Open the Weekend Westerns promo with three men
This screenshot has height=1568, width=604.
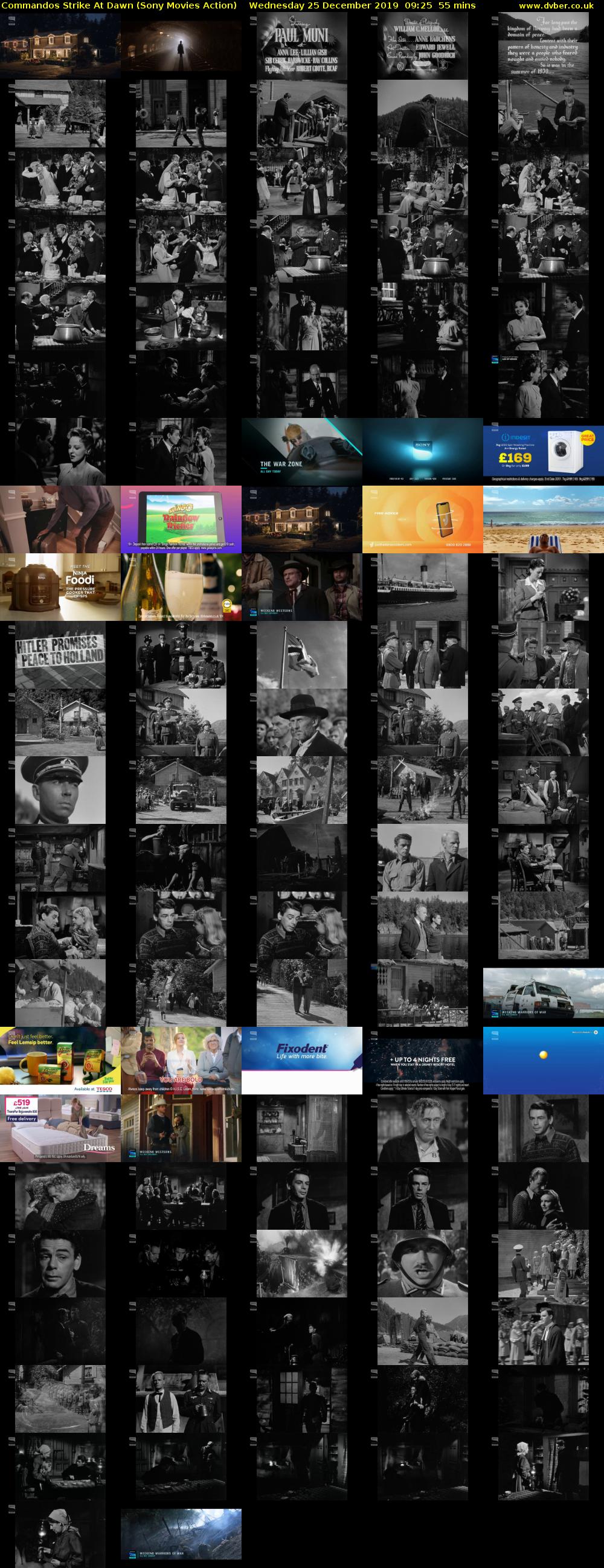pyautogui.click(x=302, y=586)
